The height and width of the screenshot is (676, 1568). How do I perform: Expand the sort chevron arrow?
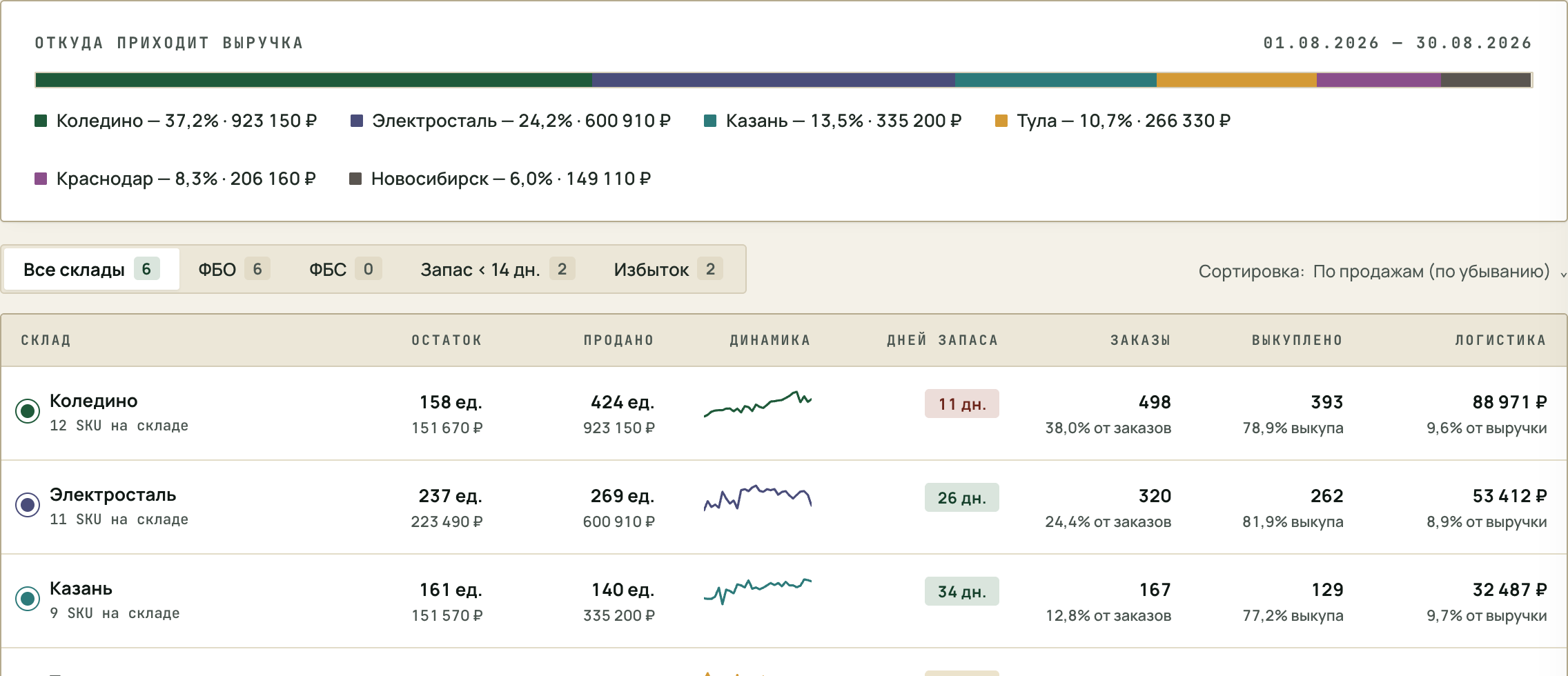[1562, 274]
